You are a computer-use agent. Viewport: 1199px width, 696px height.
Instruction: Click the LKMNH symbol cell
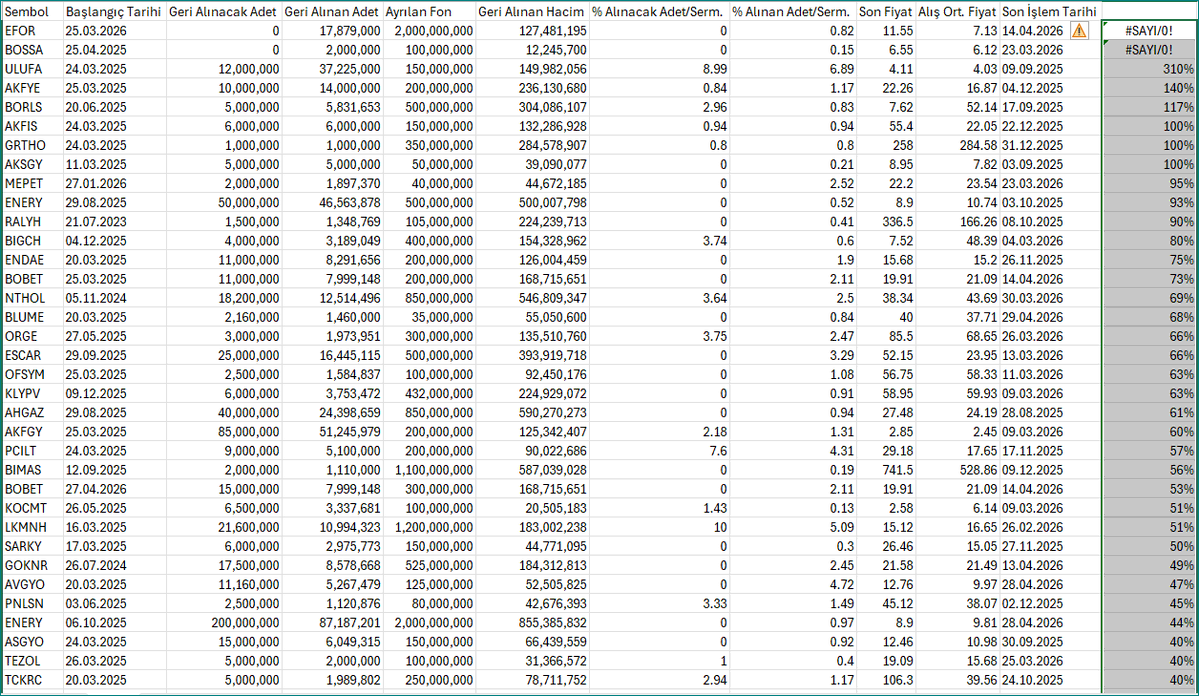point(31,527)
